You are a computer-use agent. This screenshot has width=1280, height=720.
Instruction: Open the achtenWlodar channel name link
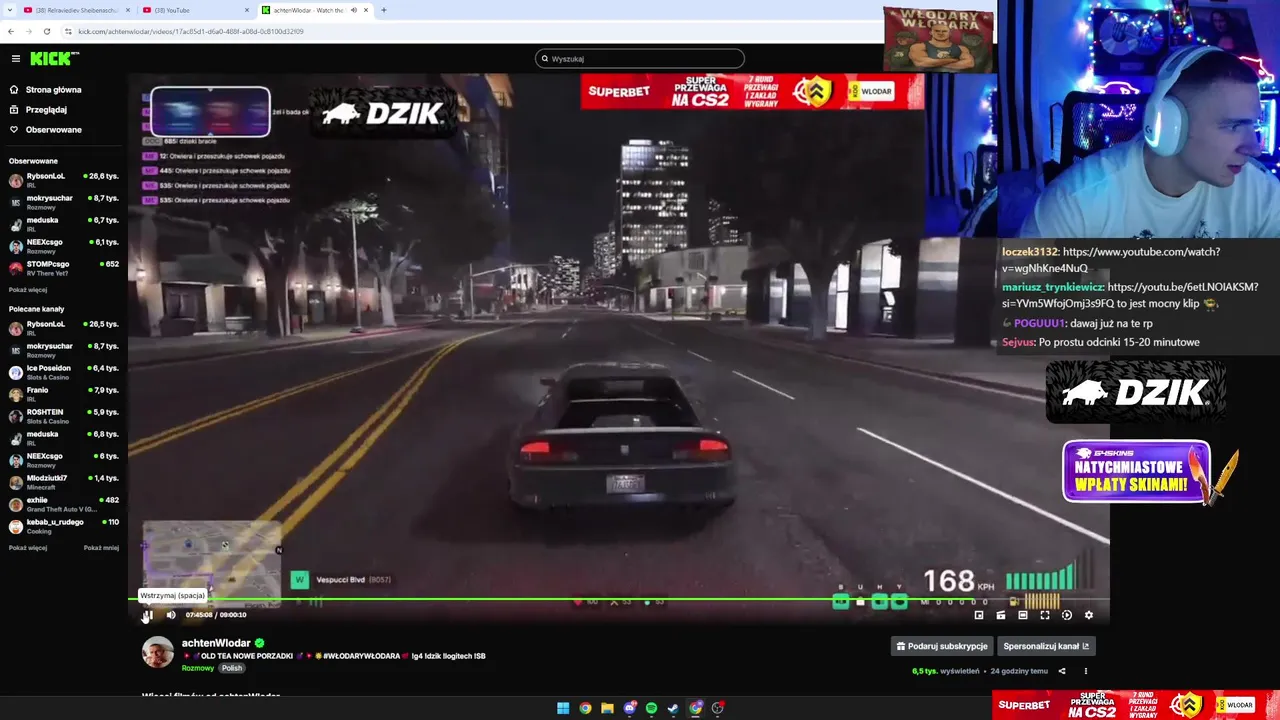pyautogui.click(x=216, y=643)
